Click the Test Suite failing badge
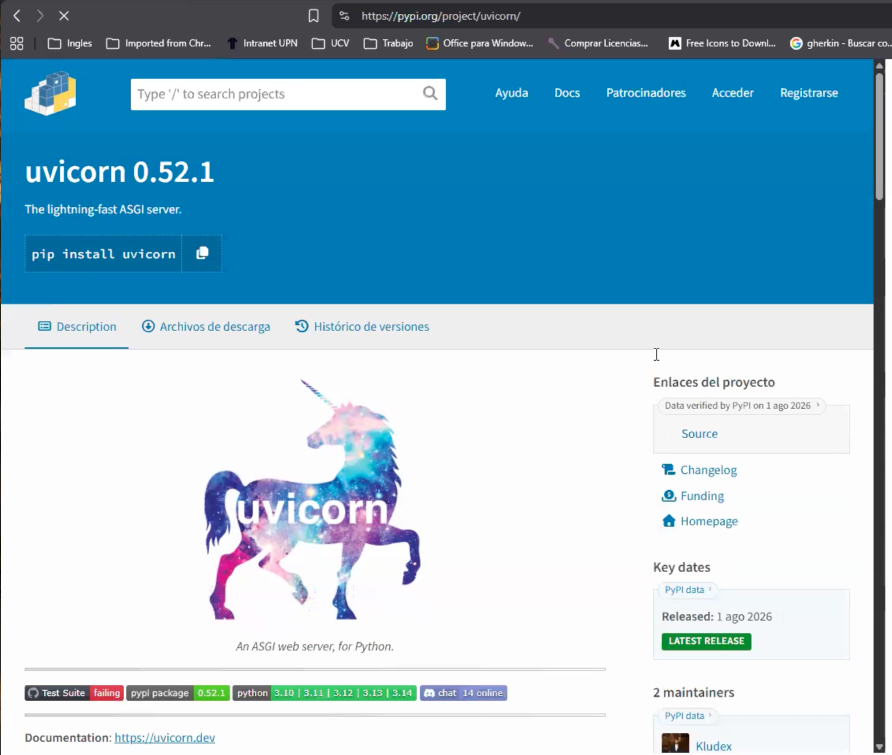 click(74, 693)
